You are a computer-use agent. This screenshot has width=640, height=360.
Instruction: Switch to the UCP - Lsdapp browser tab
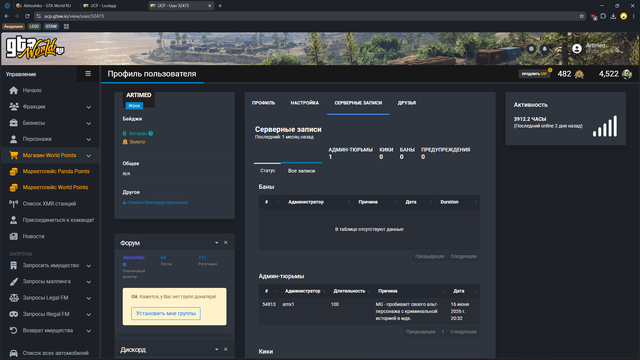(103, 6)
